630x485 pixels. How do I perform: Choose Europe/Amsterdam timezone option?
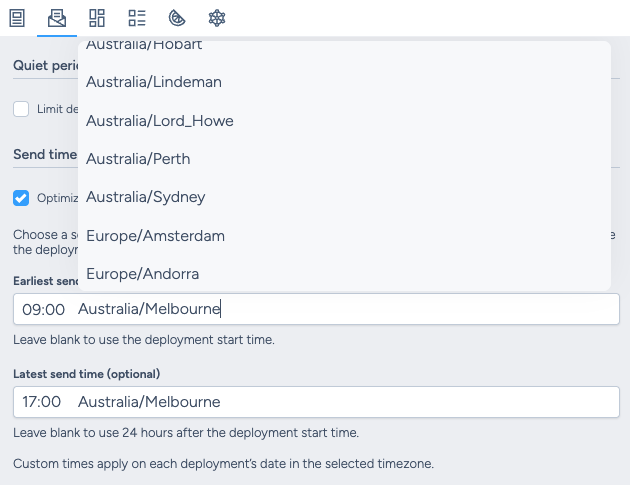tap(344, 236)
